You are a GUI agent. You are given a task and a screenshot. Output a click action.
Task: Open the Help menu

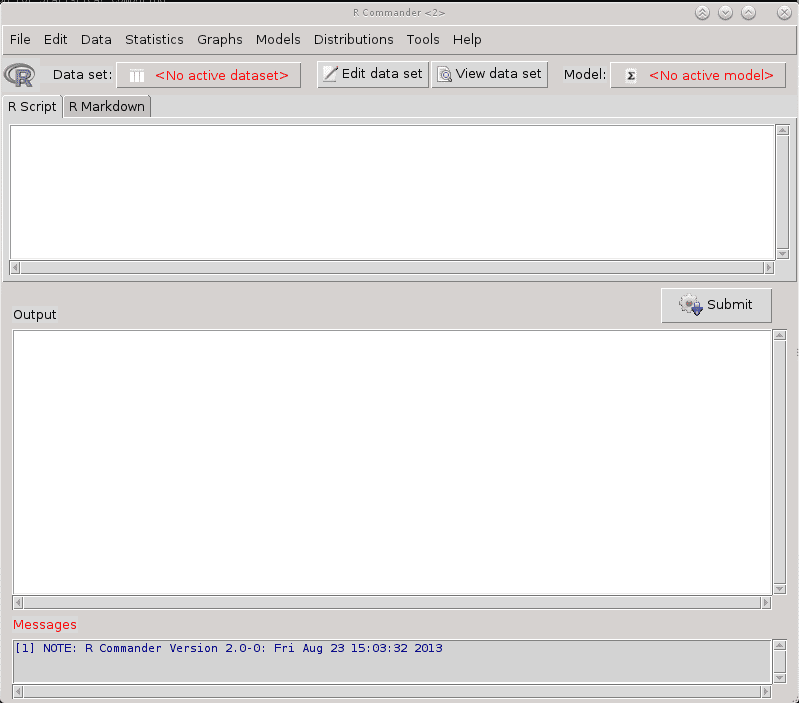pyautogui.click(x=467, y=39)
